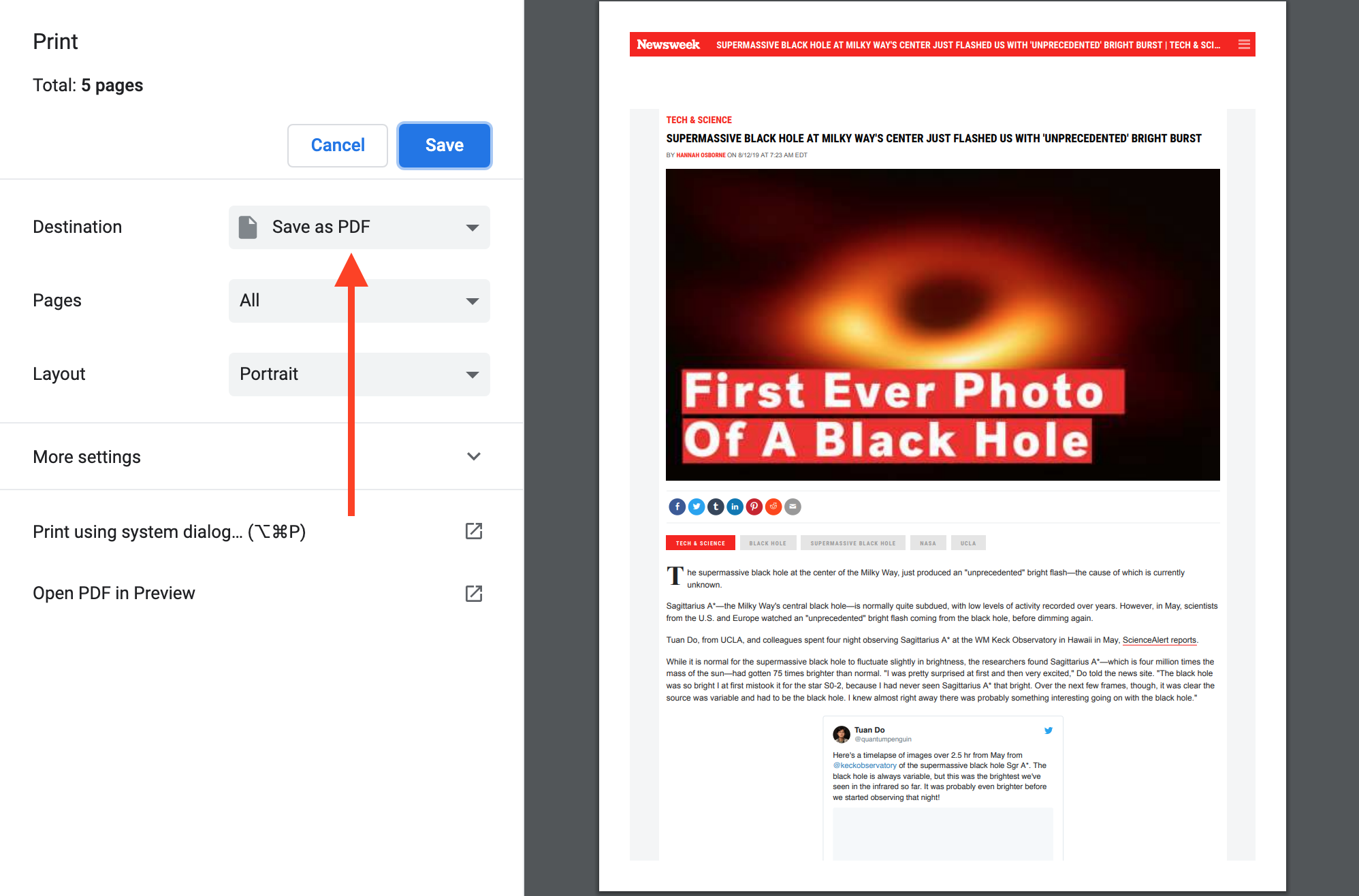Click the Save button
The height and width of the screenshot is (896, 1359).
444,146
